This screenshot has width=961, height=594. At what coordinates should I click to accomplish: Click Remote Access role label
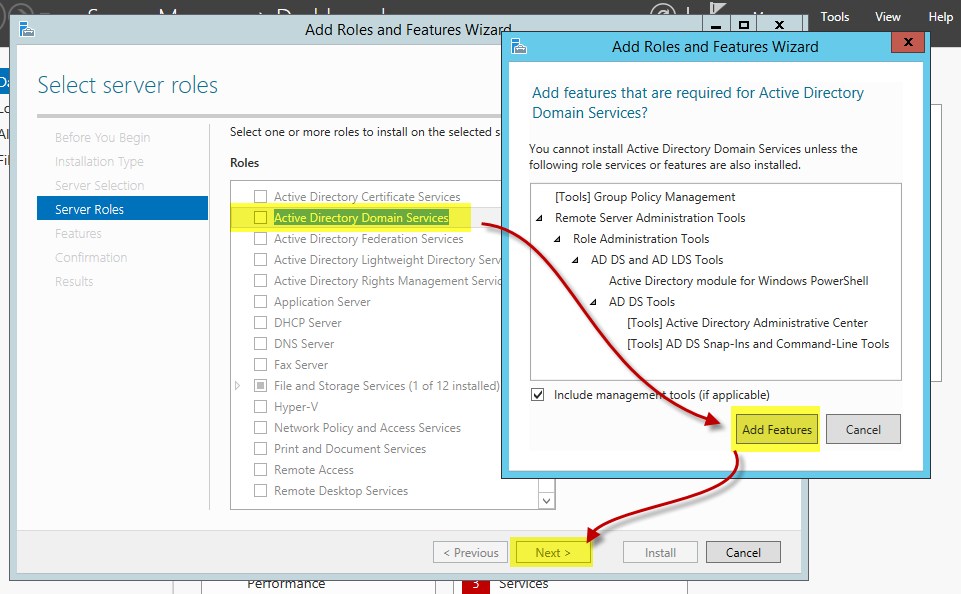314,470
